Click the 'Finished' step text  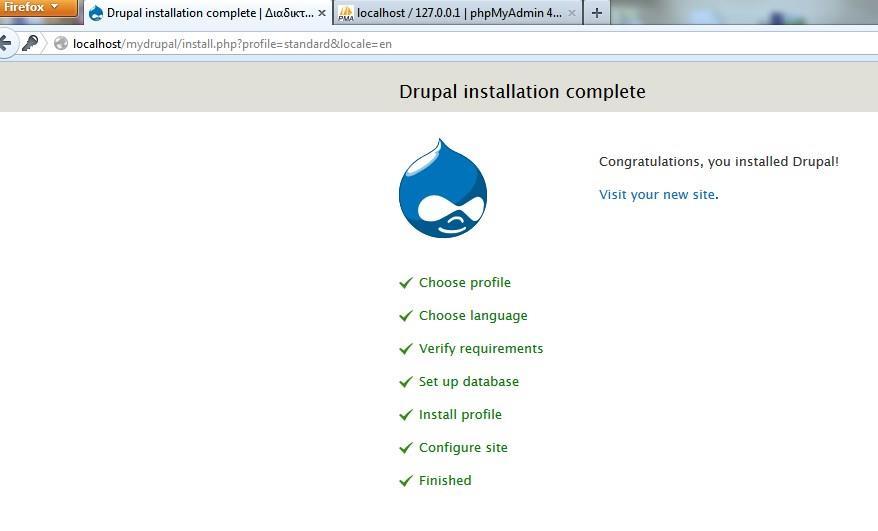click(445, 481)
